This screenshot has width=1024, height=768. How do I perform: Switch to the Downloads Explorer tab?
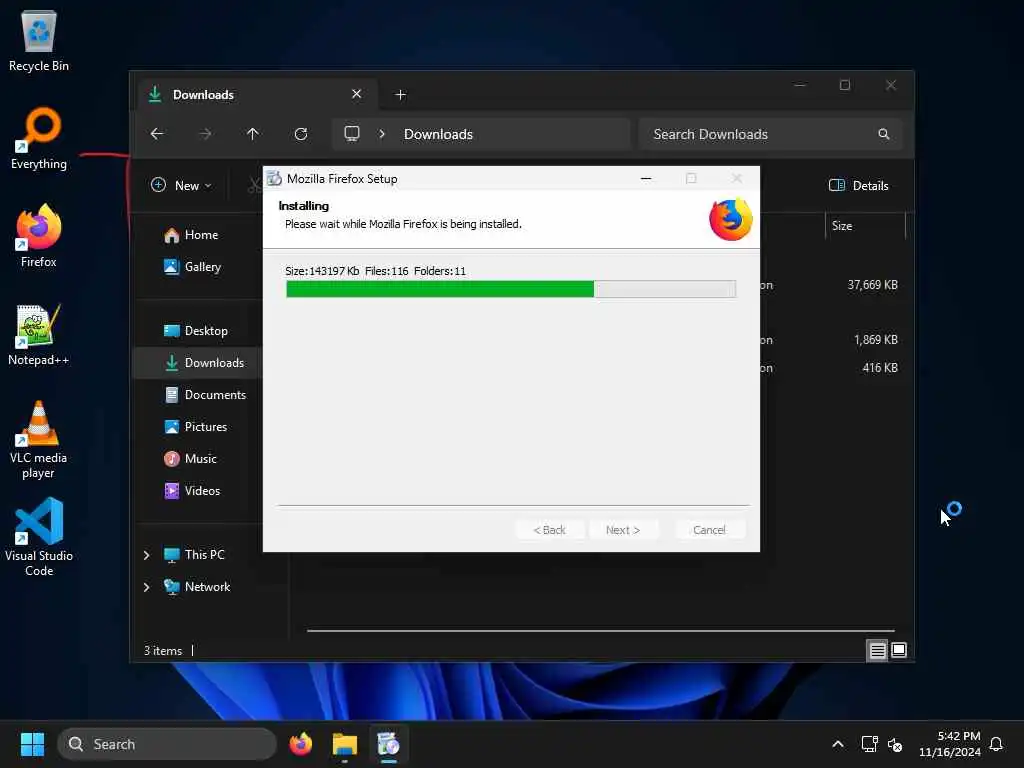pos(257,95)
